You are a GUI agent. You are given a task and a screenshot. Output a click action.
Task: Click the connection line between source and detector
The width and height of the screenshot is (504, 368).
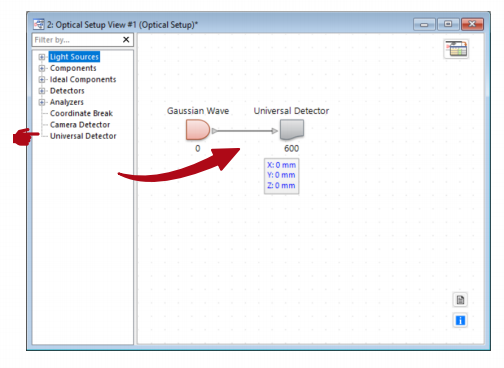click(245, 131)
